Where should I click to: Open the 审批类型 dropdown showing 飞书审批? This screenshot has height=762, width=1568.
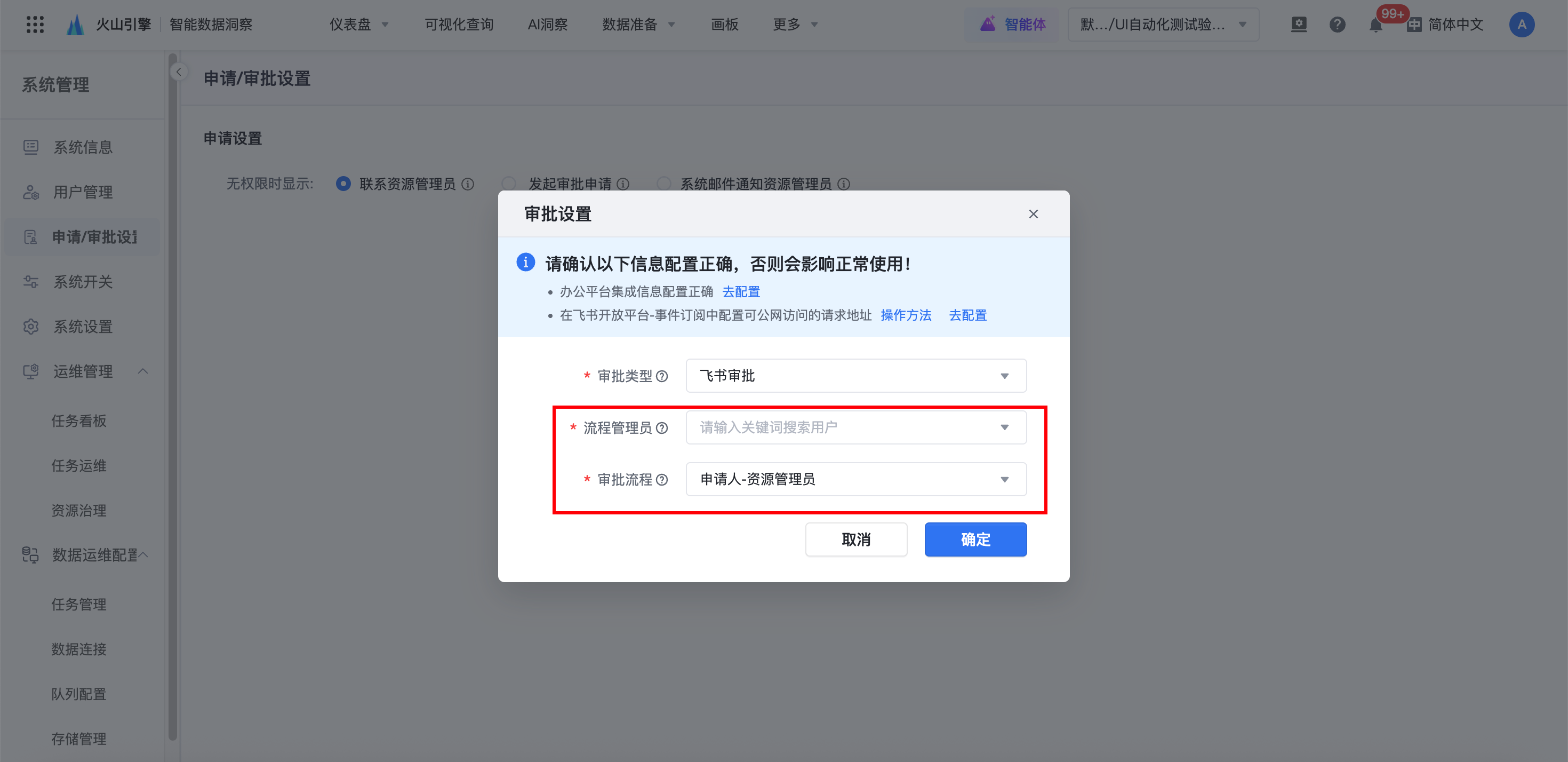click(855, 376)
